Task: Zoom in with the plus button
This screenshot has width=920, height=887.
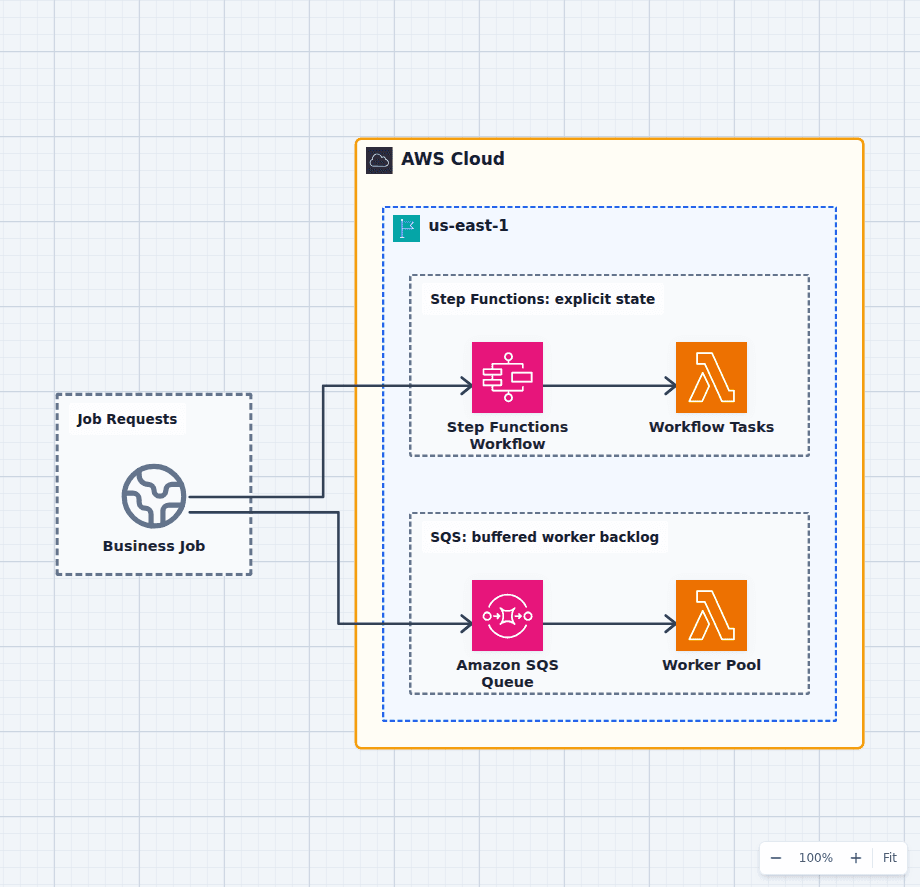Action: [x=856, y=858]
